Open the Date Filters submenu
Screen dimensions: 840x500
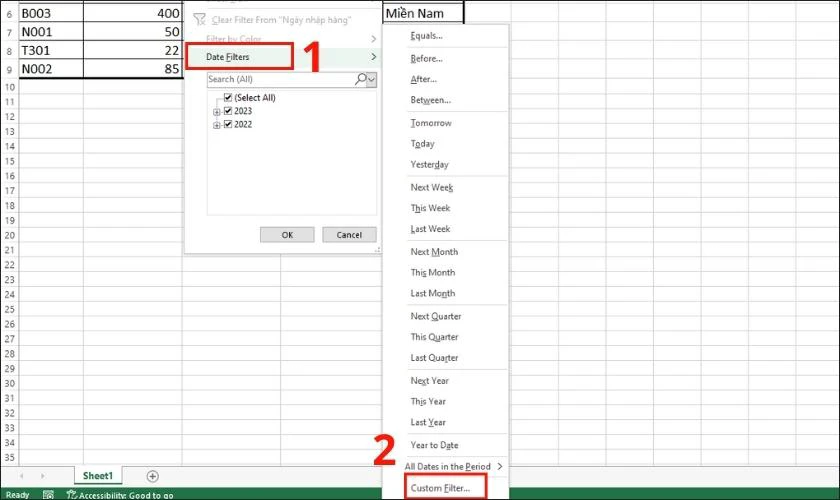point(282,57)
